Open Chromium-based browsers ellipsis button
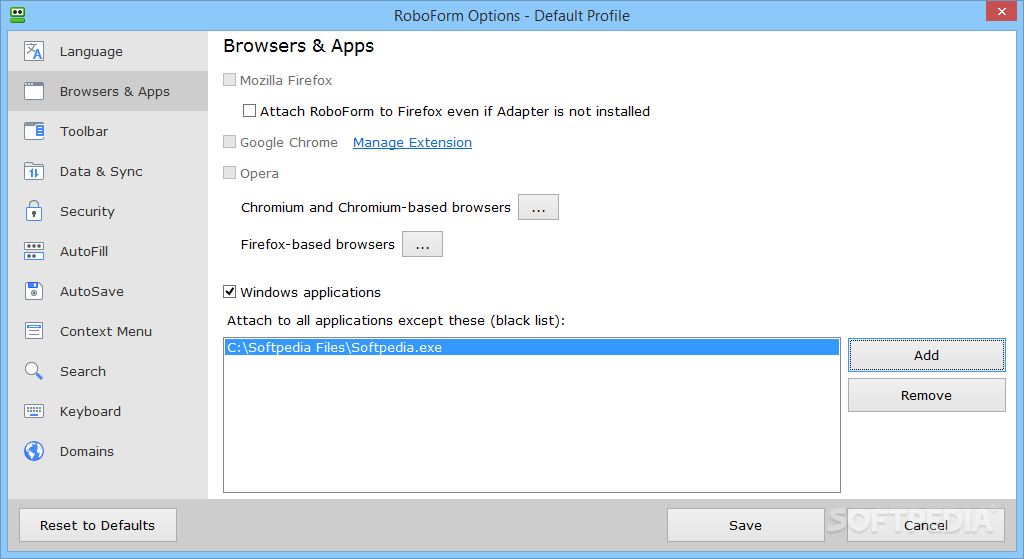Screen dimensions: 1024x559 coord(538,207)
